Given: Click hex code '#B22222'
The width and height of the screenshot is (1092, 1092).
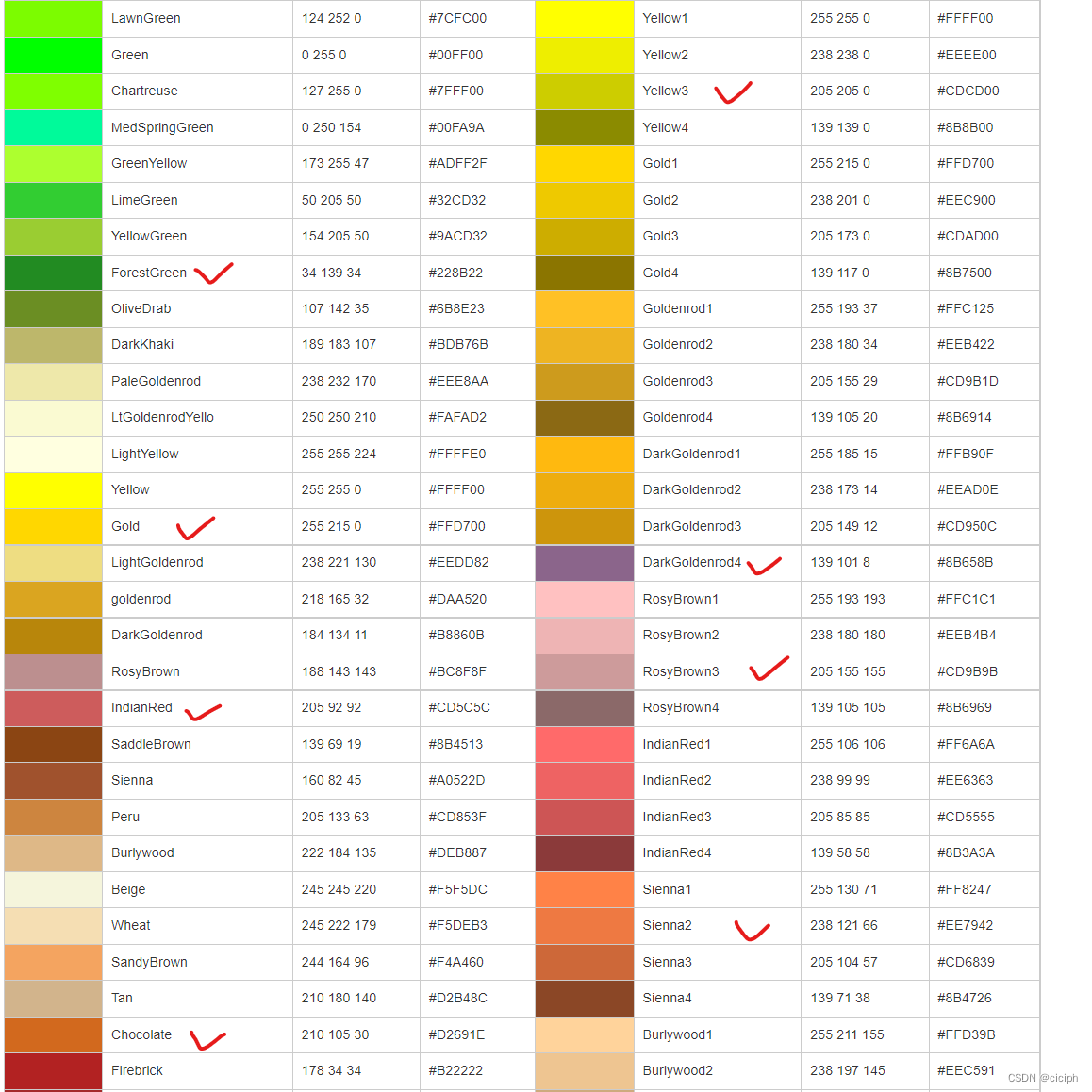Looking at the screenshot, I should 455,1070.
